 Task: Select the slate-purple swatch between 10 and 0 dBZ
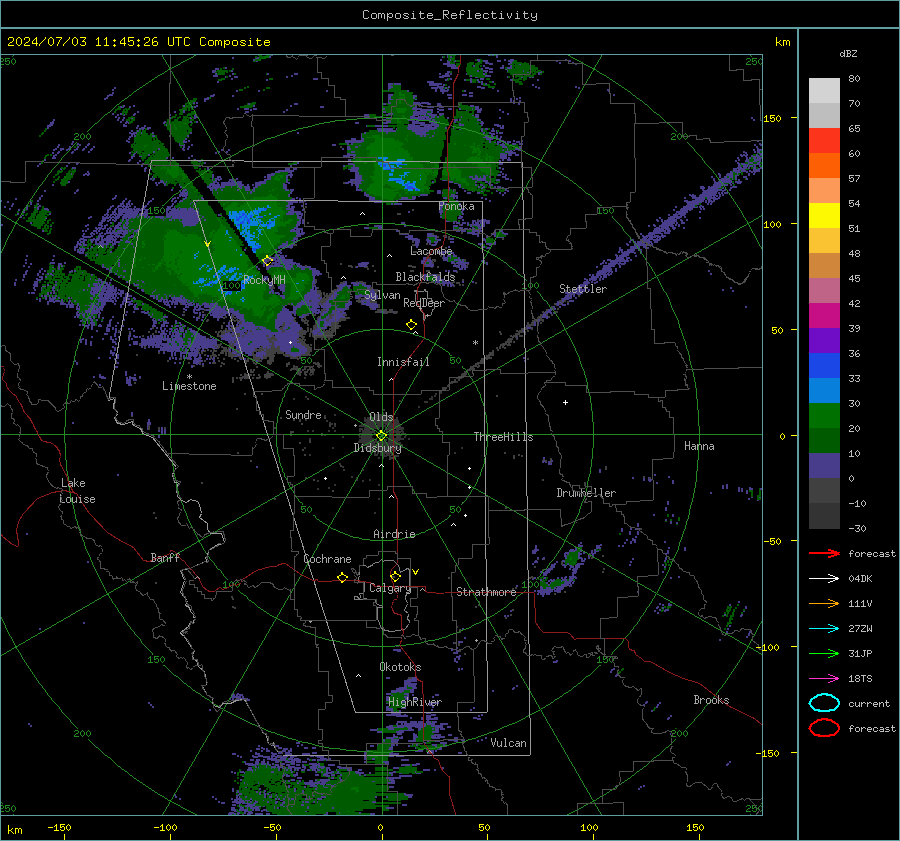pos(824,466)
